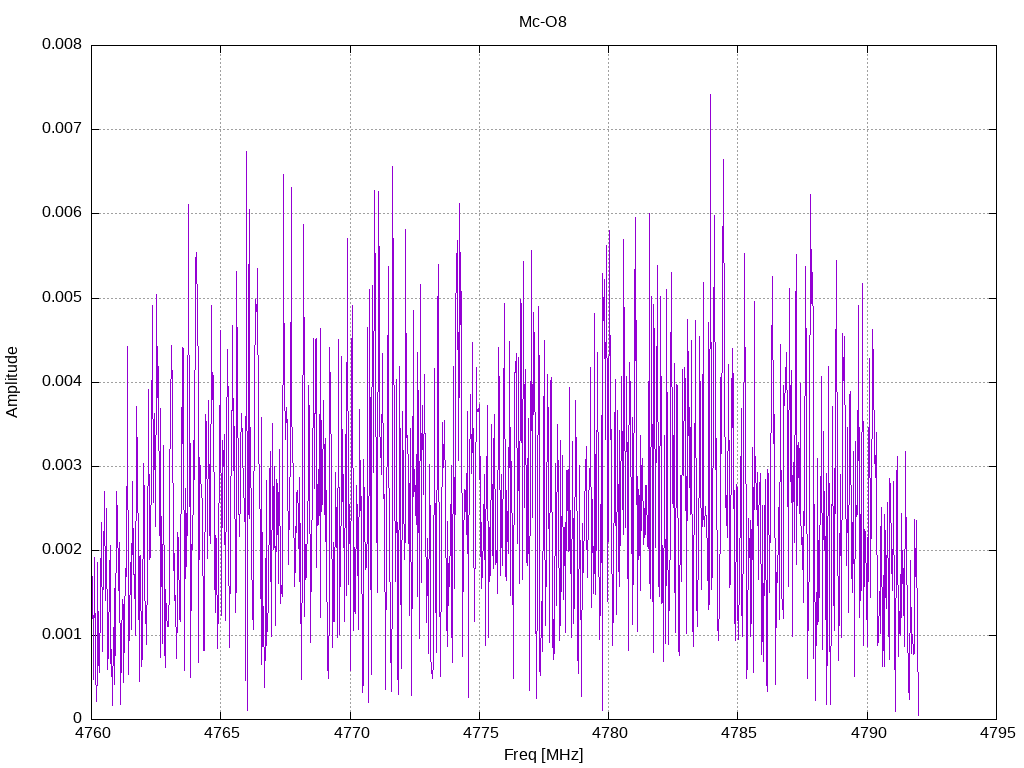Click the 4770 x-axis tick label
Viewport: 1024px width, 768px height.
tap(351, 733)
